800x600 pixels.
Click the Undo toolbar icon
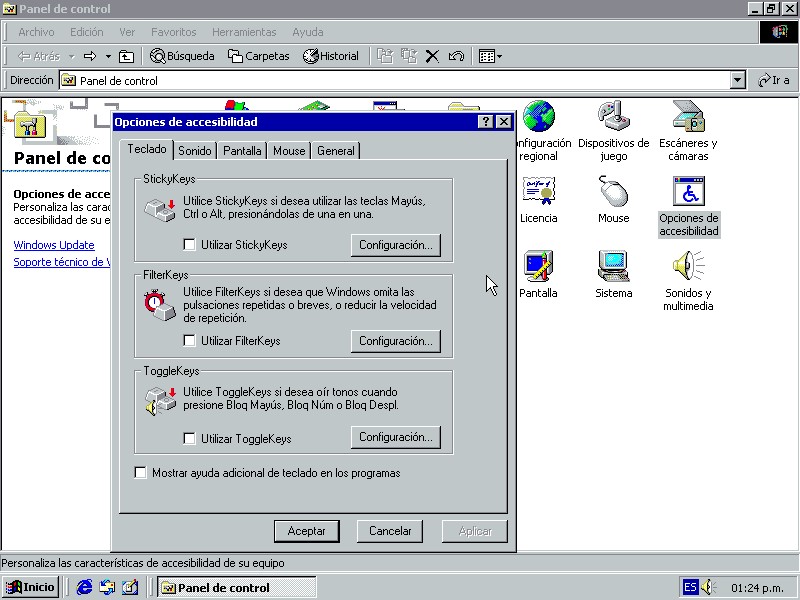click(456, 56)
